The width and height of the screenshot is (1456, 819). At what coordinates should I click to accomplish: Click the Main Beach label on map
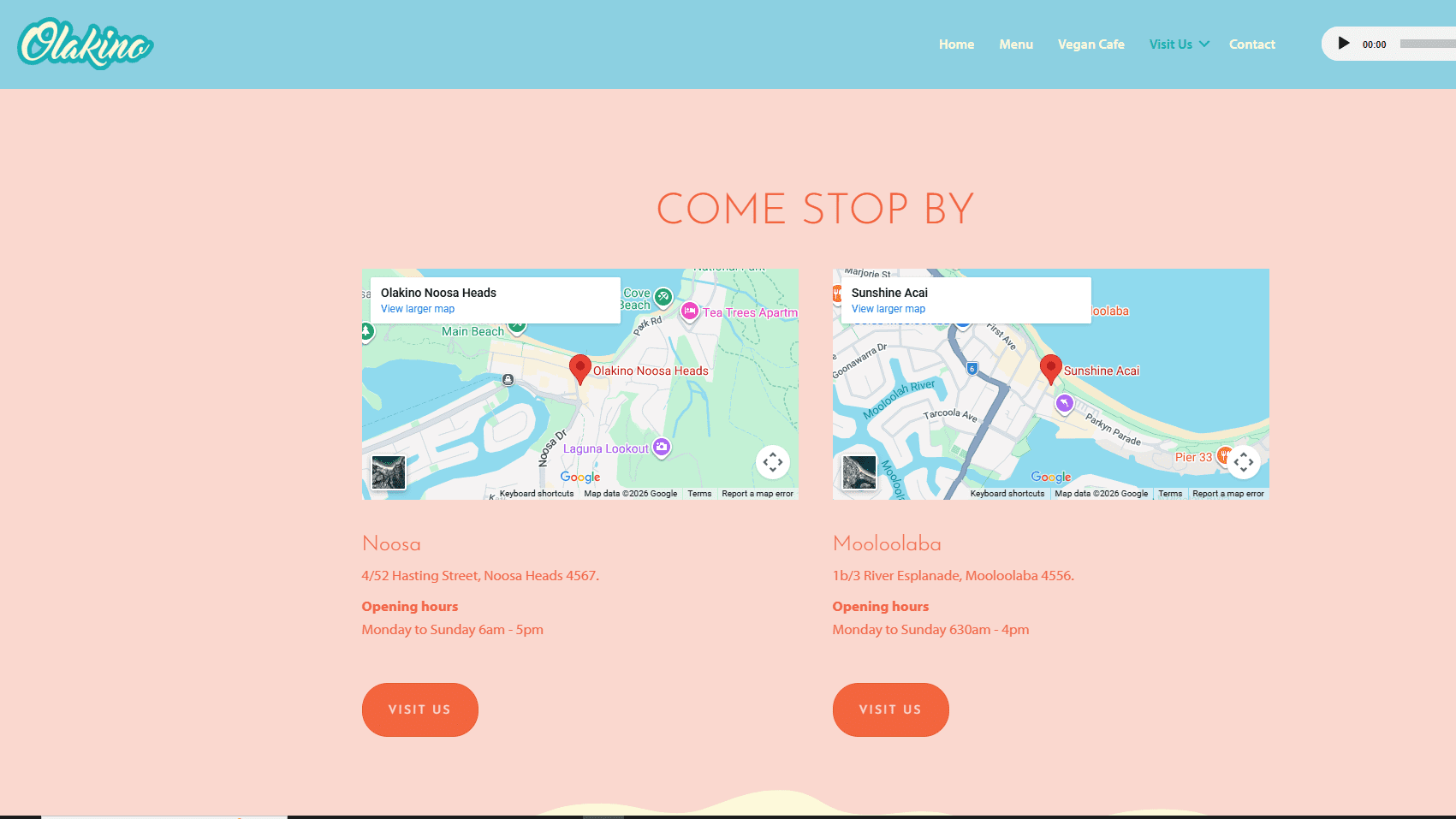pos(472,332)
